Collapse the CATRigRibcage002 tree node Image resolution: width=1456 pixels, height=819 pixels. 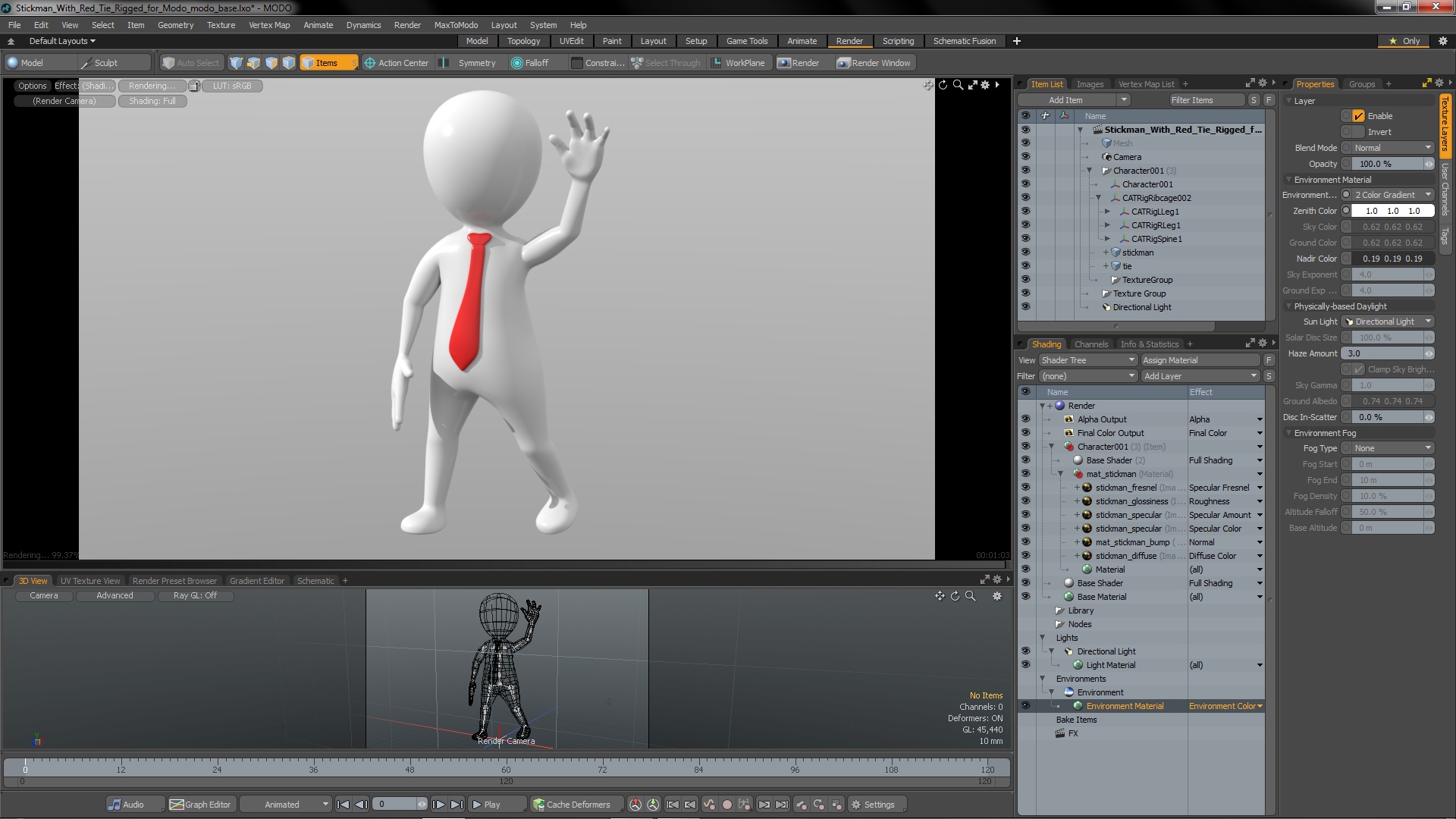(x=1098, y=198)
